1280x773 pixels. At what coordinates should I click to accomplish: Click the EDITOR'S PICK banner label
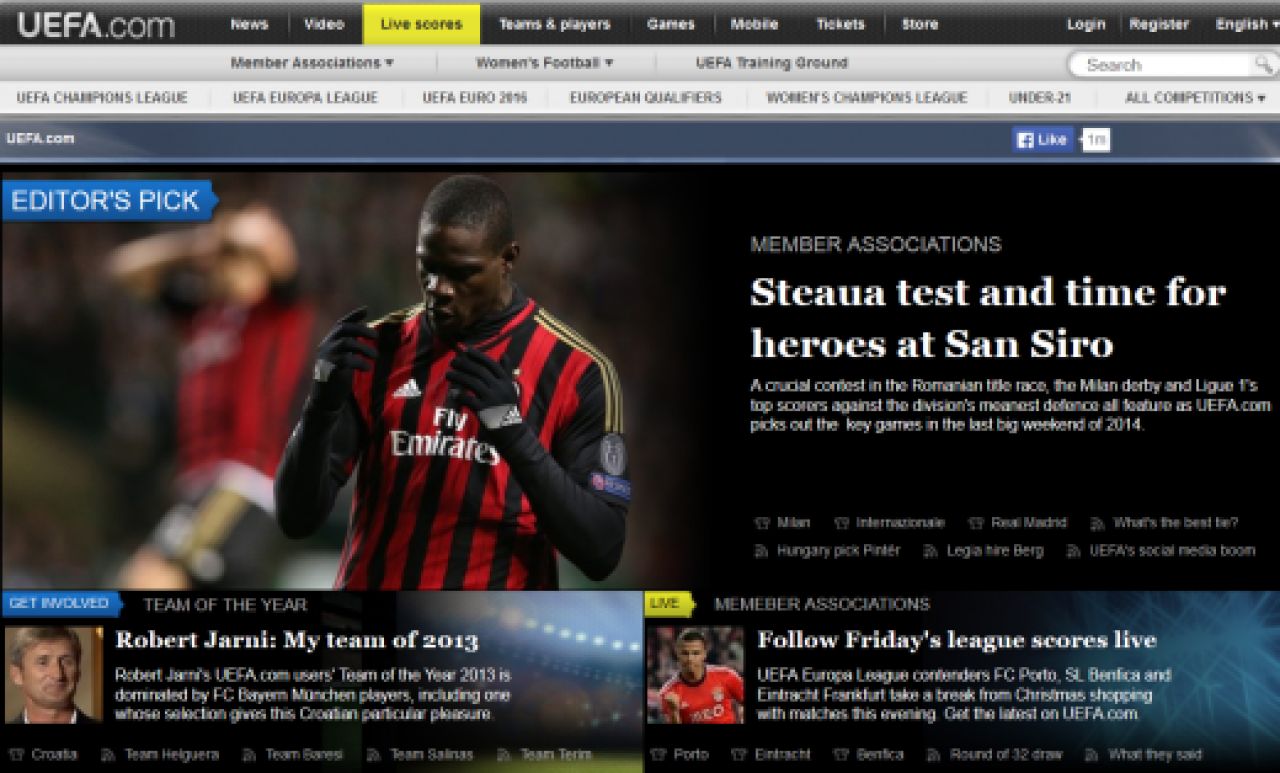108,200
